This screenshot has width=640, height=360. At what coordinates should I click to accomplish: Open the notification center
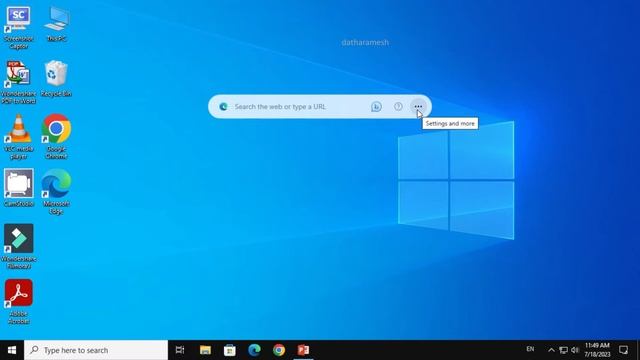[x=623, y=350]
